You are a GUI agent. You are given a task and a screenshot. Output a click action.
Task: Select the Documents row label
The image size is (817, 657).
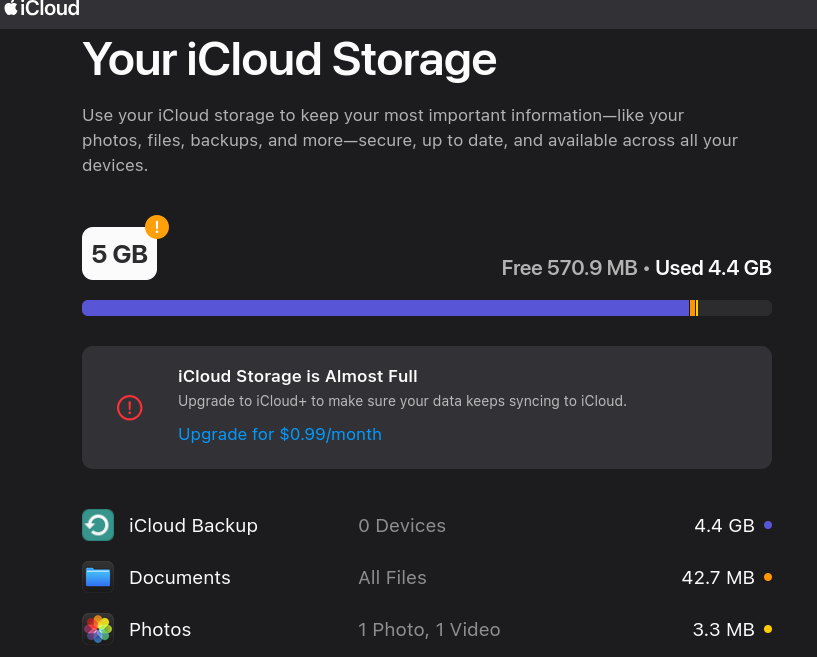click(180, 577)
